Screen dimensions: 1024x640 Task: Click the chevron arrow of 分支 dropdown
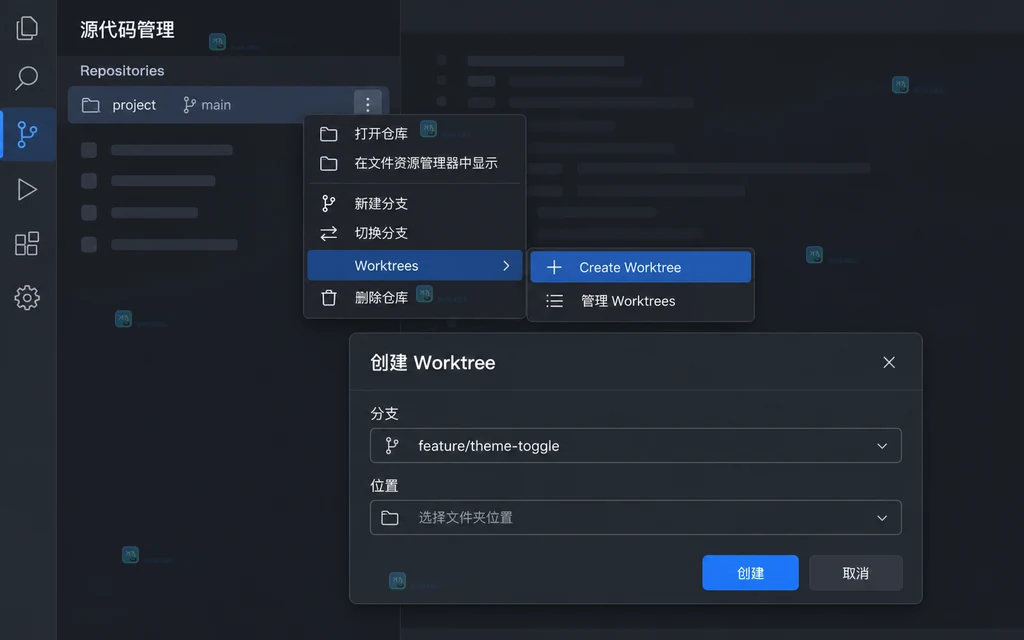pyautogui.click(x=882, y=446)
